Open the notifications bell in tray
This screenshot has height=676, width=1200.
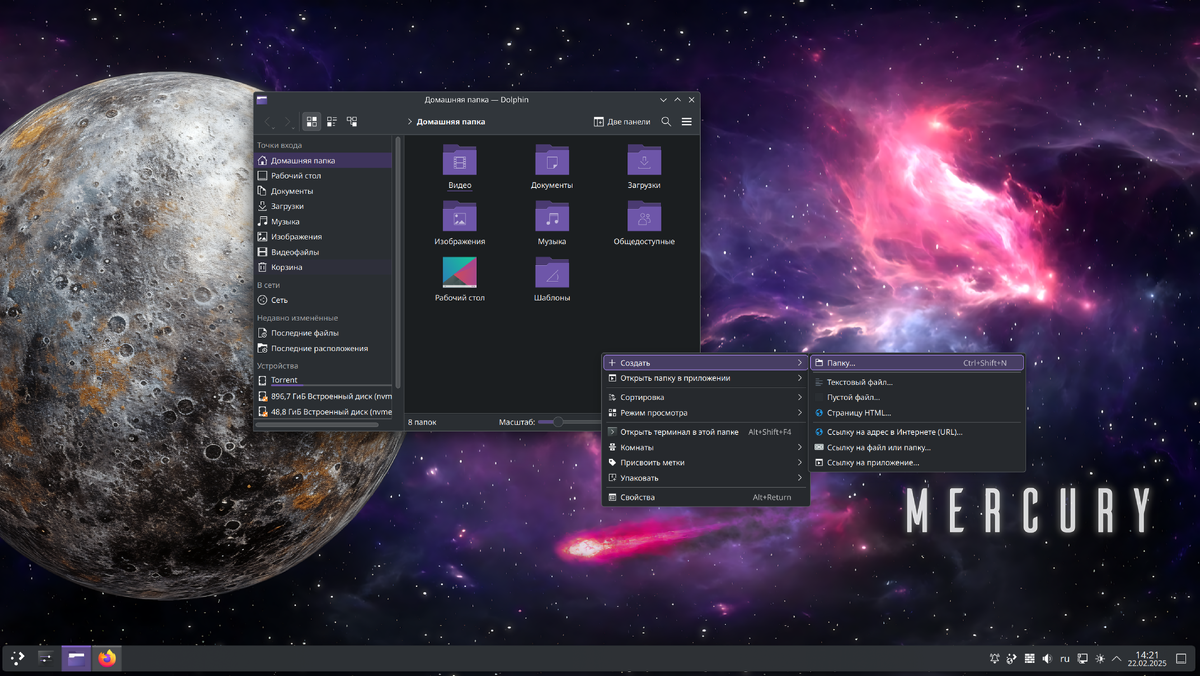click(x=995, y=659)
